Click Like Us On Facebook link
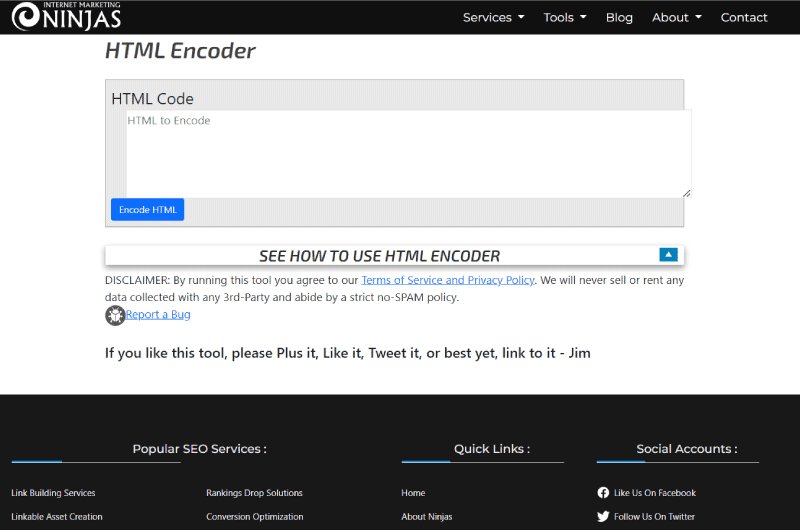 (655, 493)
